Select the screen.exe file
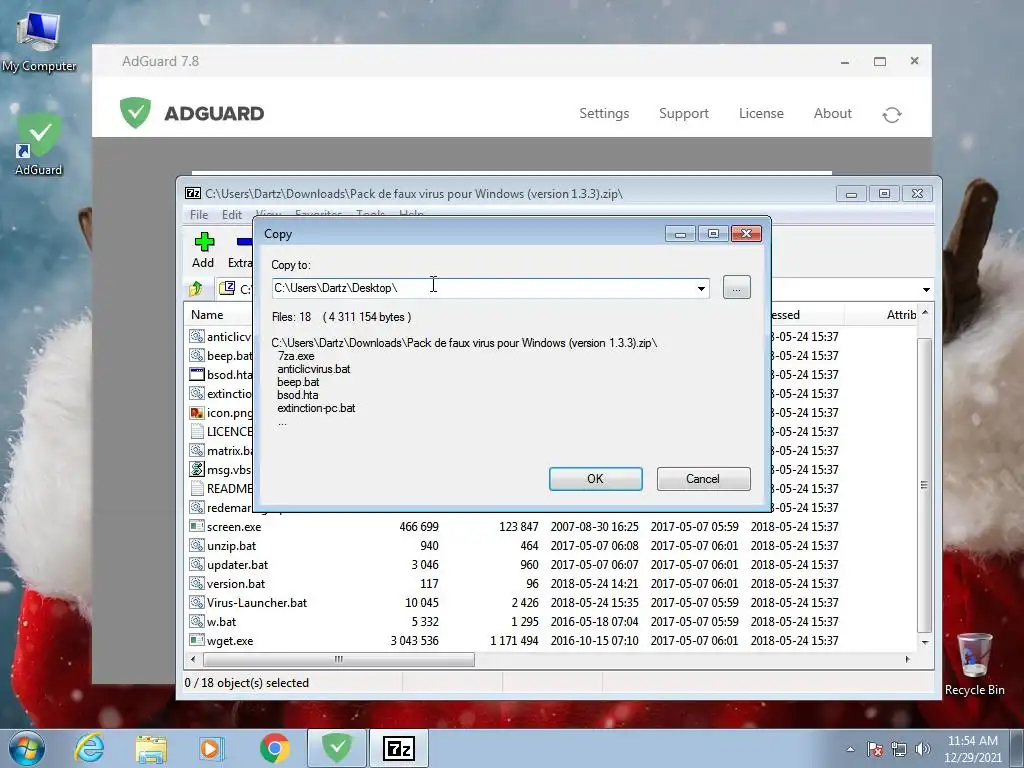1024x768 pixels. [234, 527]
